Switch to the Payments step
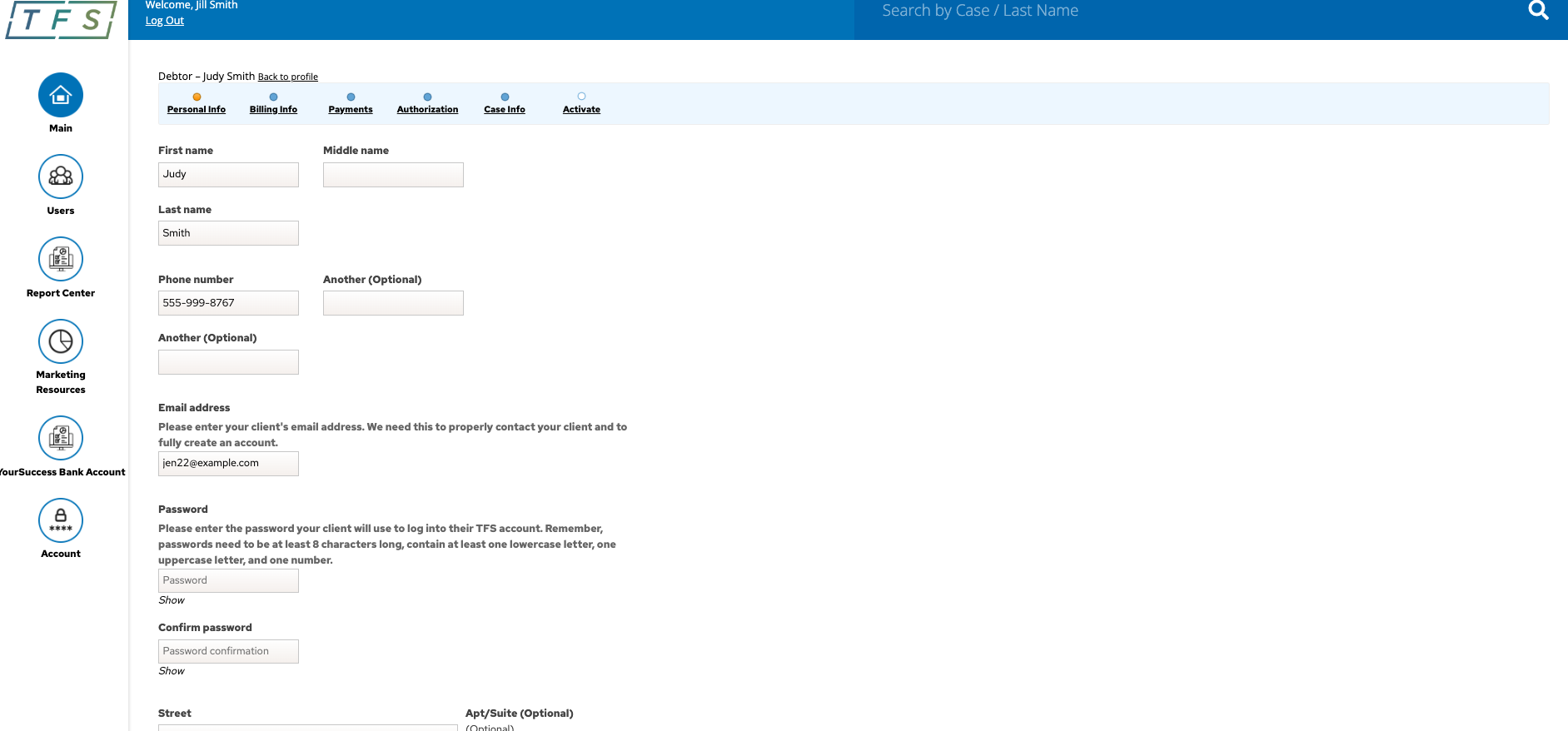Image resolution: width=1568 pixels, height=731 pixels. coord(351,109)
